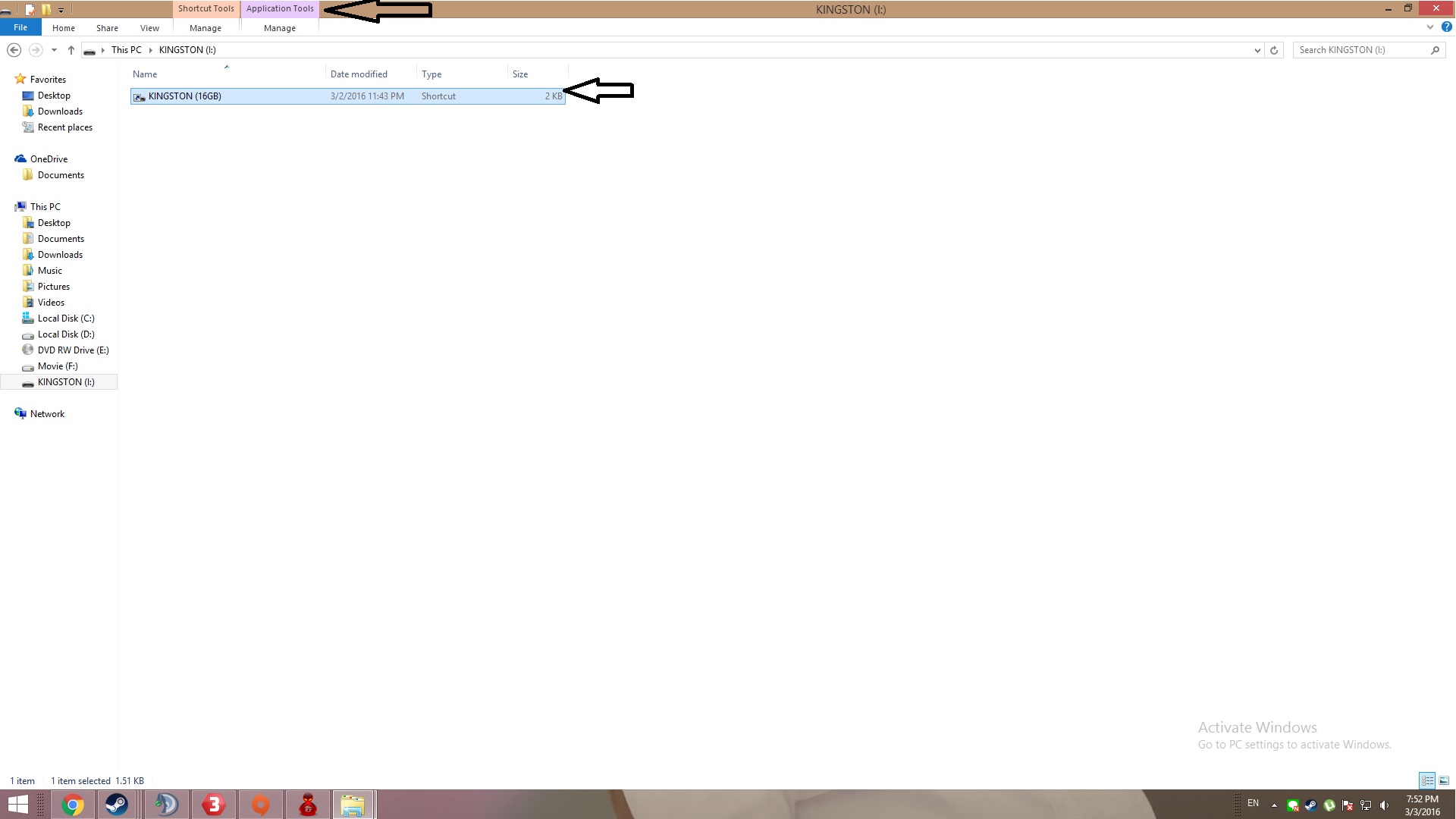Switch to large thumbnails view icon
Viewport: 1456px width, 819px height.
(1444, 780)
